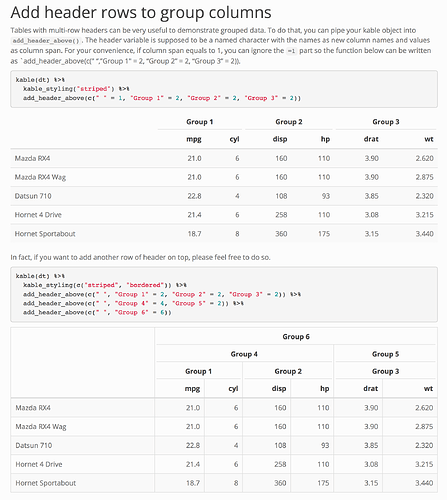Click the add_header_above line containing "Group 6" = 6

pyautogui.click(x=97, y=312)
